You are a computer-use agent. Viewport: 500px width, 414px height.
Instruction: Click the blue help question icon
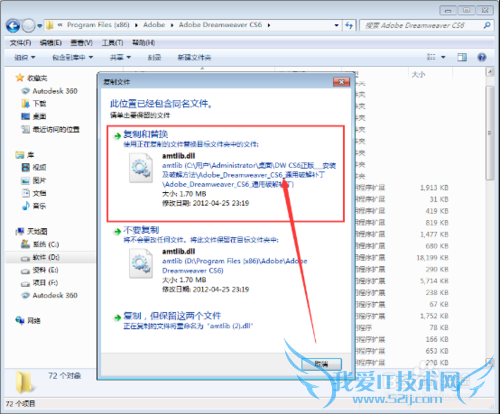click(482, 57)
